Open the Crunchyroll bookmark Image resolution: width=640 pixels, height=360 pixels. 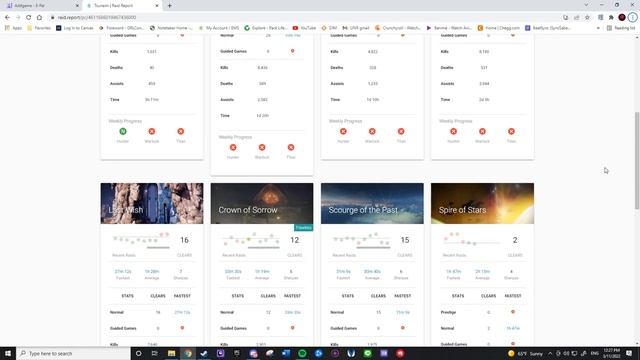tap(398, 28)
